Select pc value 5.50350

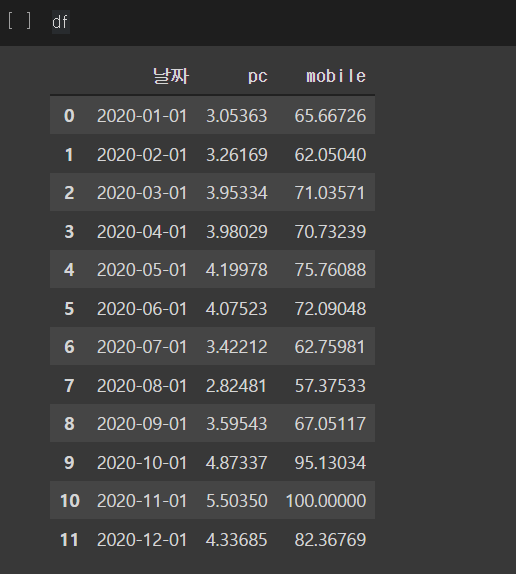(237, 500)
